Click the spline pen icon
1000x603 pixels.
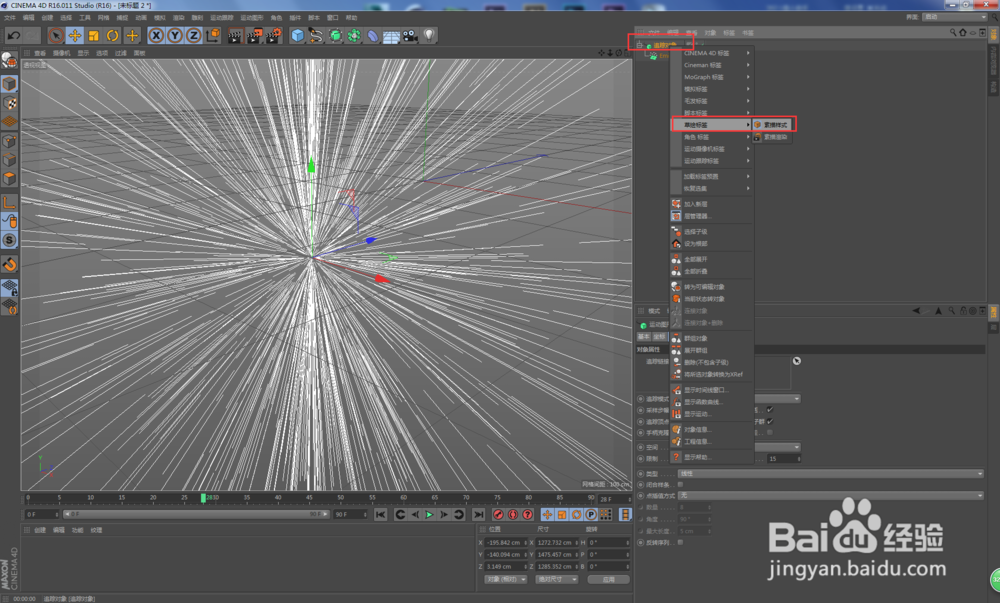(316, 36)
